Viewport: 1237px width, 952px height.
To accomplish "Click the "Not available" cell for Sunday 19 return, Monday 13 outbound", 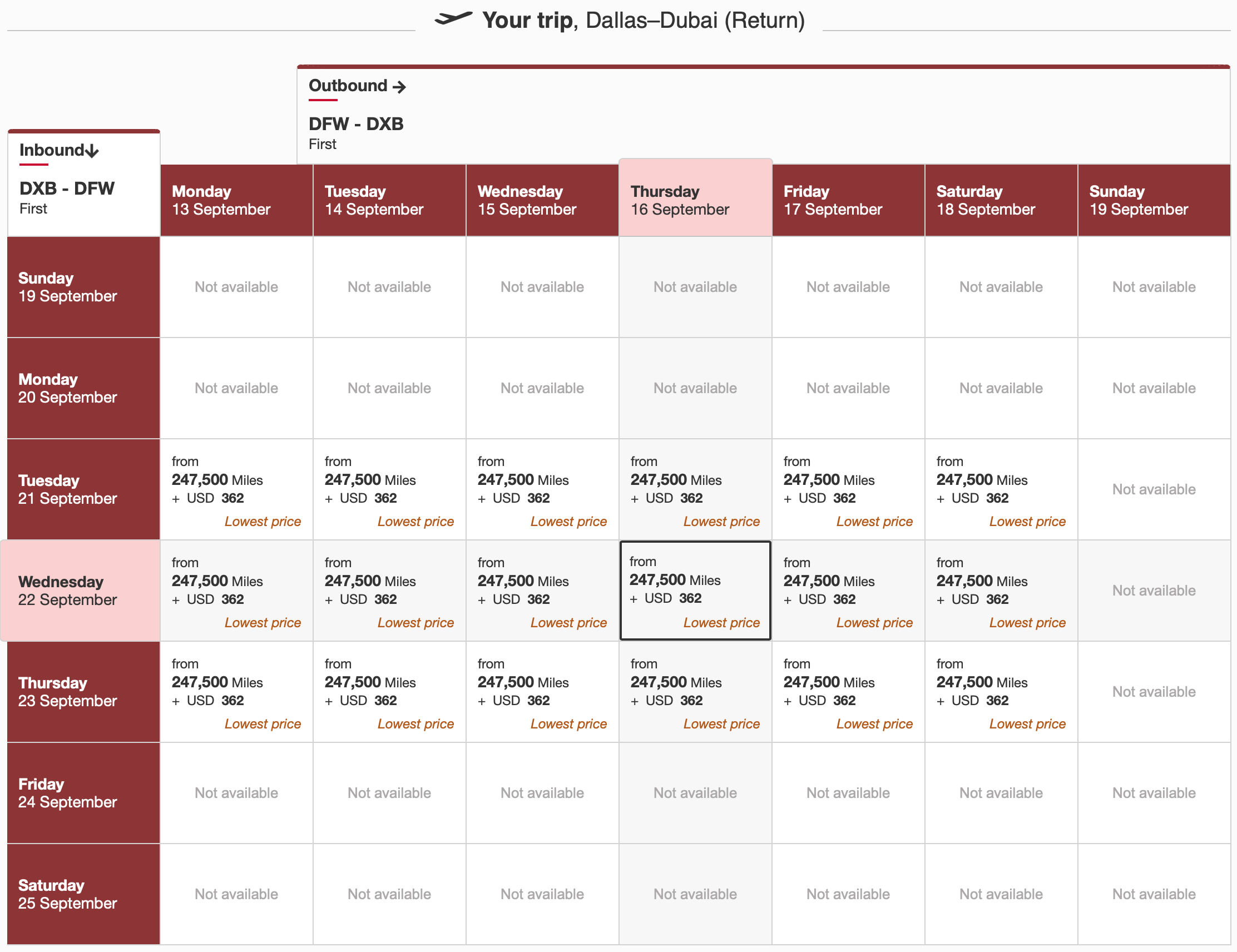I will [236, 286].
